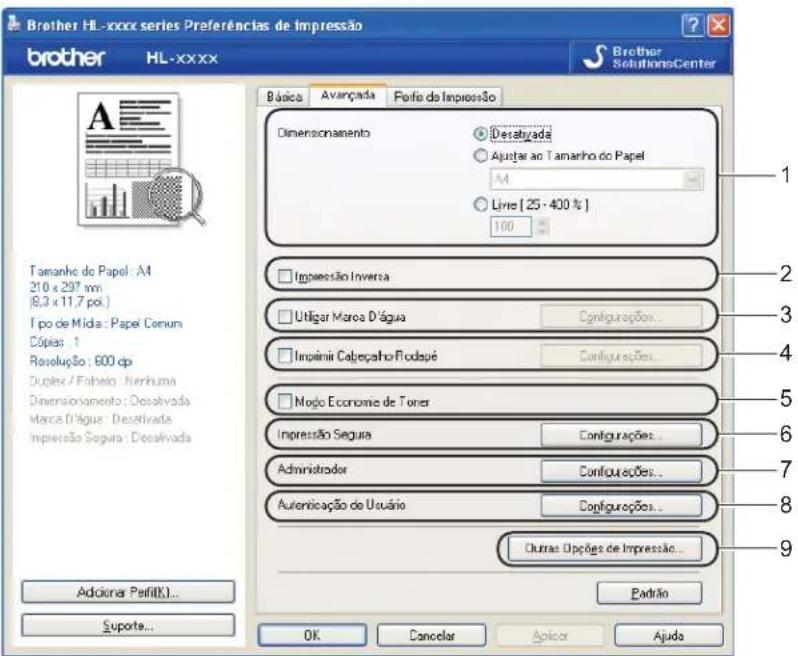Open Configurações for Cabeçalho-Rodapé

[x=621, y=355]
